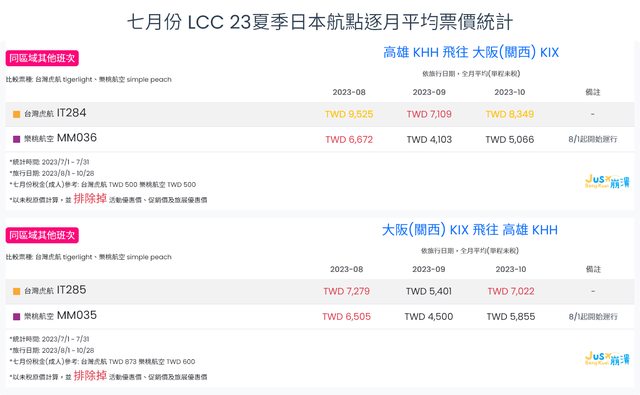Click the purple square beside MM036
This screenshot has height=395, width=640.
tap(16, 139)
